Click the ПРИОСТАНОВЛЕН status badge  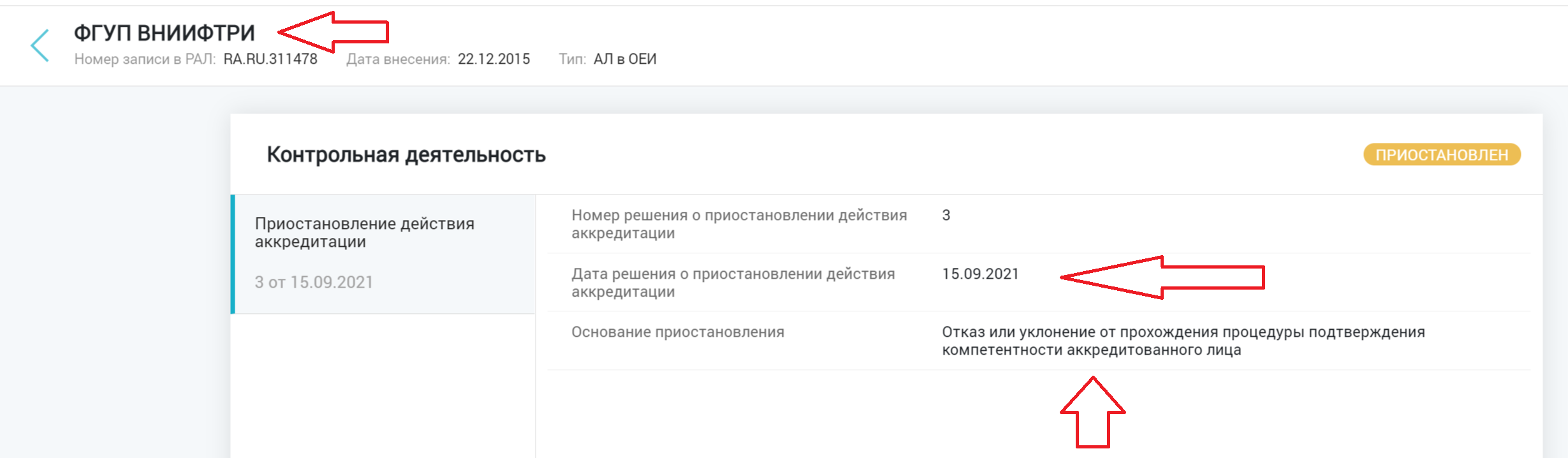[1441, 155]
